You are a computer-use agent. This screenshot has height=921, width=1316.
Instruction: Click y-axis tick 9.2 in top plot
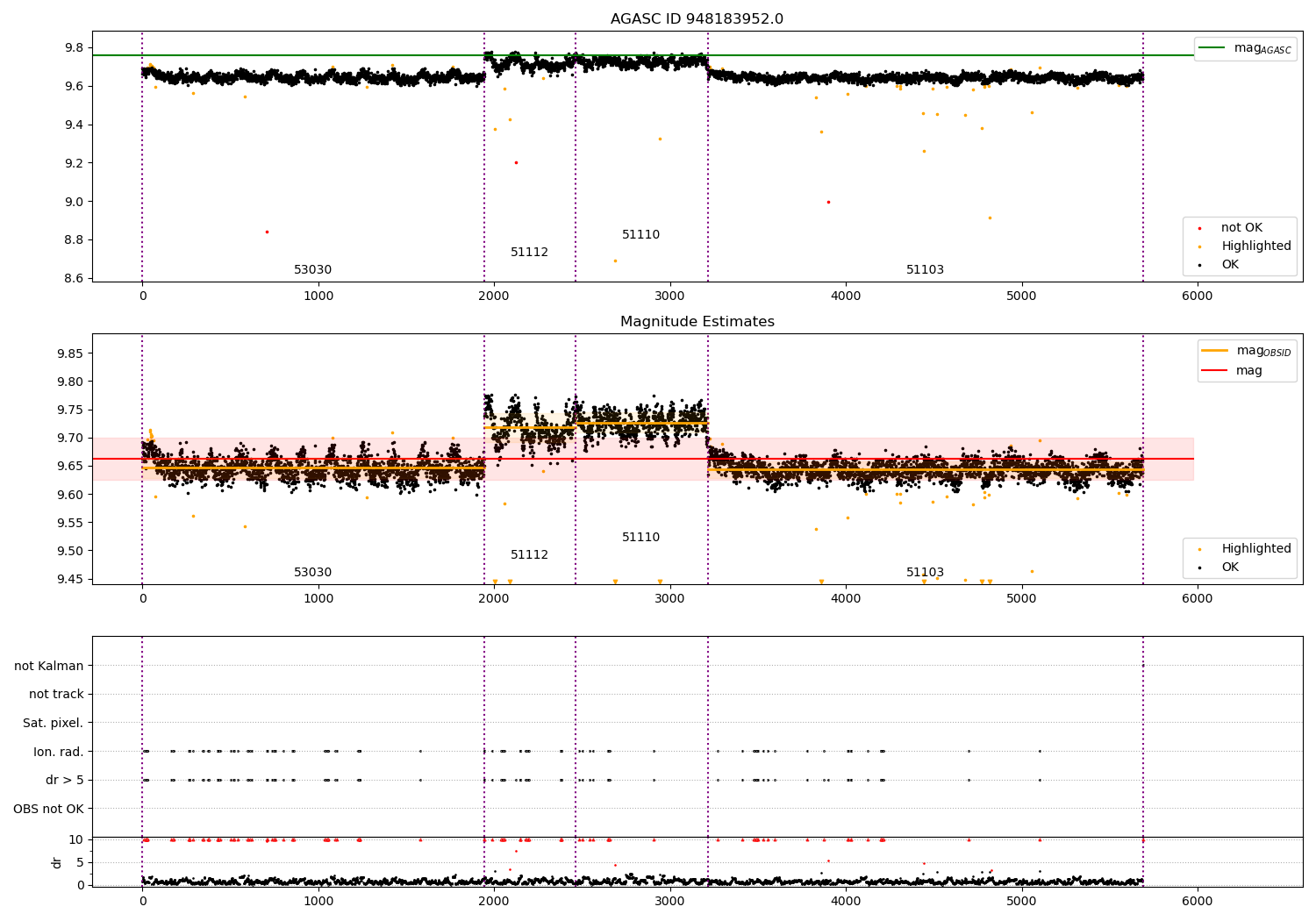(x=74, y=163)
